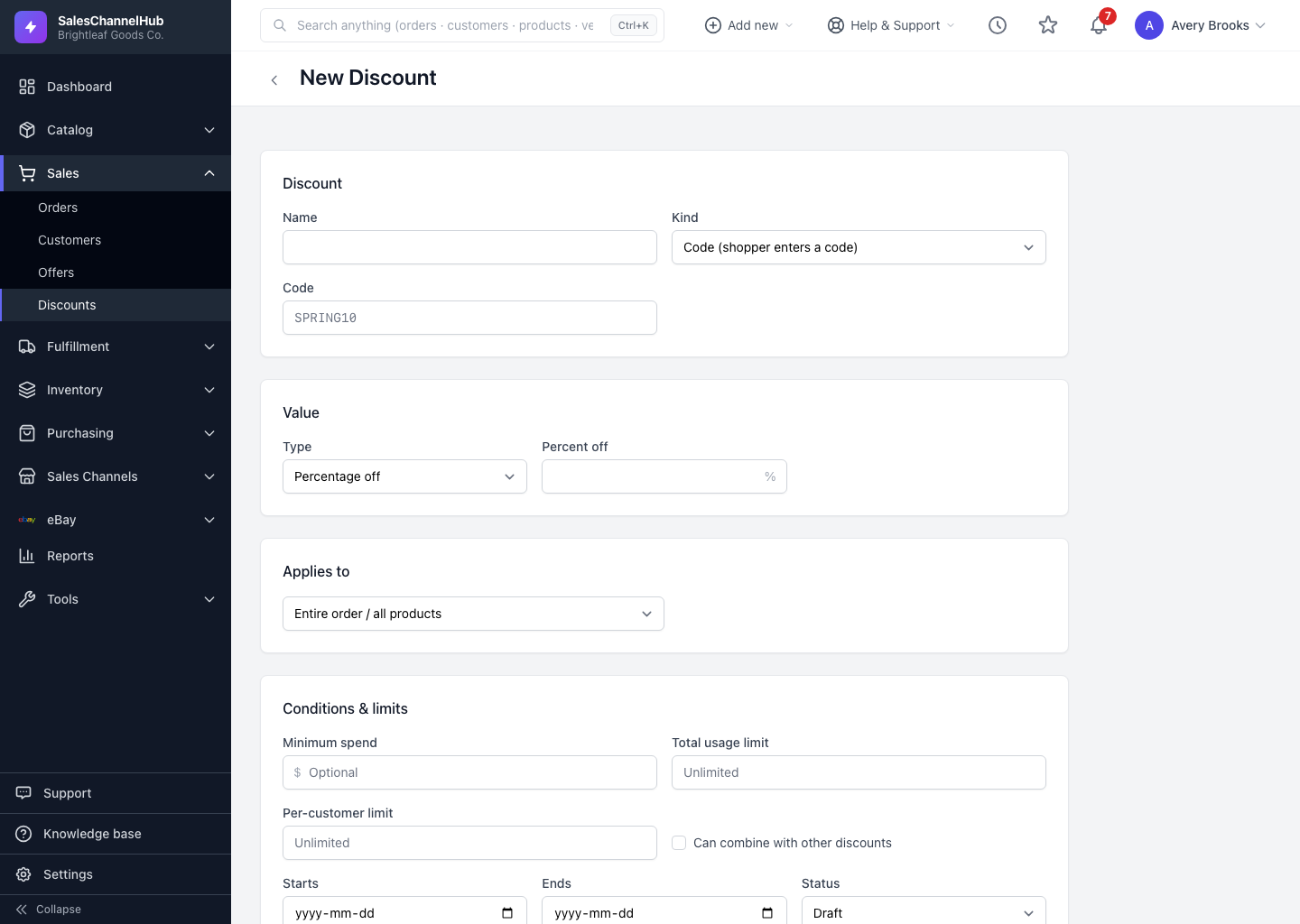Open the Ends date calendar picker icon
The width and height of the screenshot is (1300, 924).
pyautogui.click(x=767, y=913)
